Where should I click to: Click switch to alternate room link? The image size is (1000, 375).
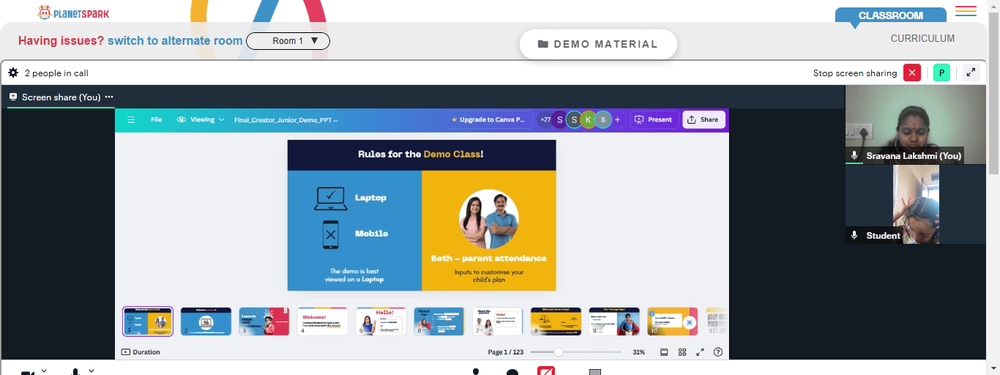click(175, 41)
